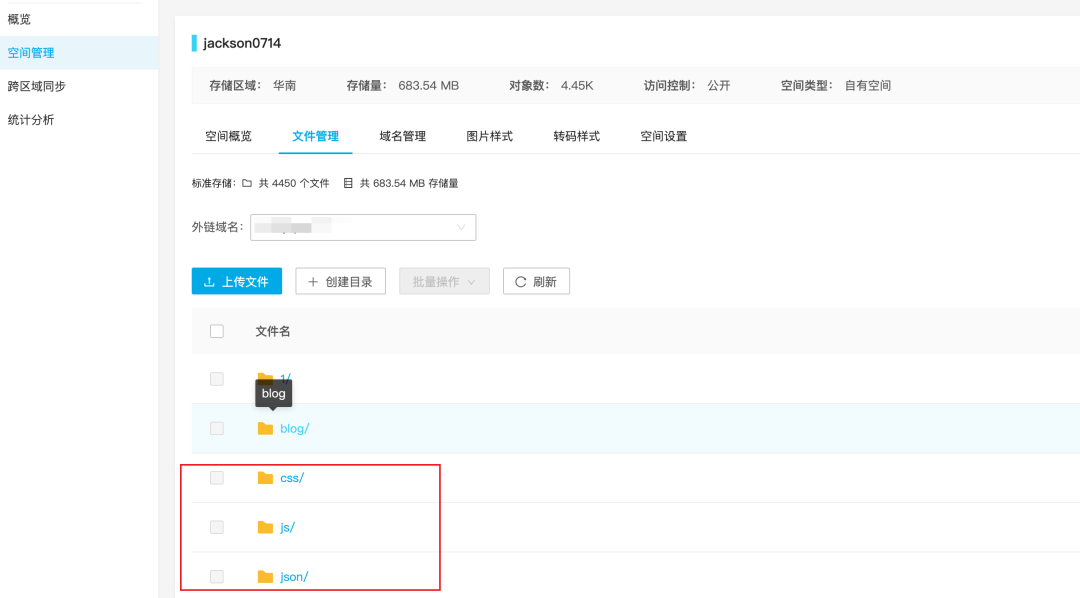Expand the 批量操作 dropdown
Viewport: 1080px width, 598px height.
pyautogui.click(x=443, y=281)
